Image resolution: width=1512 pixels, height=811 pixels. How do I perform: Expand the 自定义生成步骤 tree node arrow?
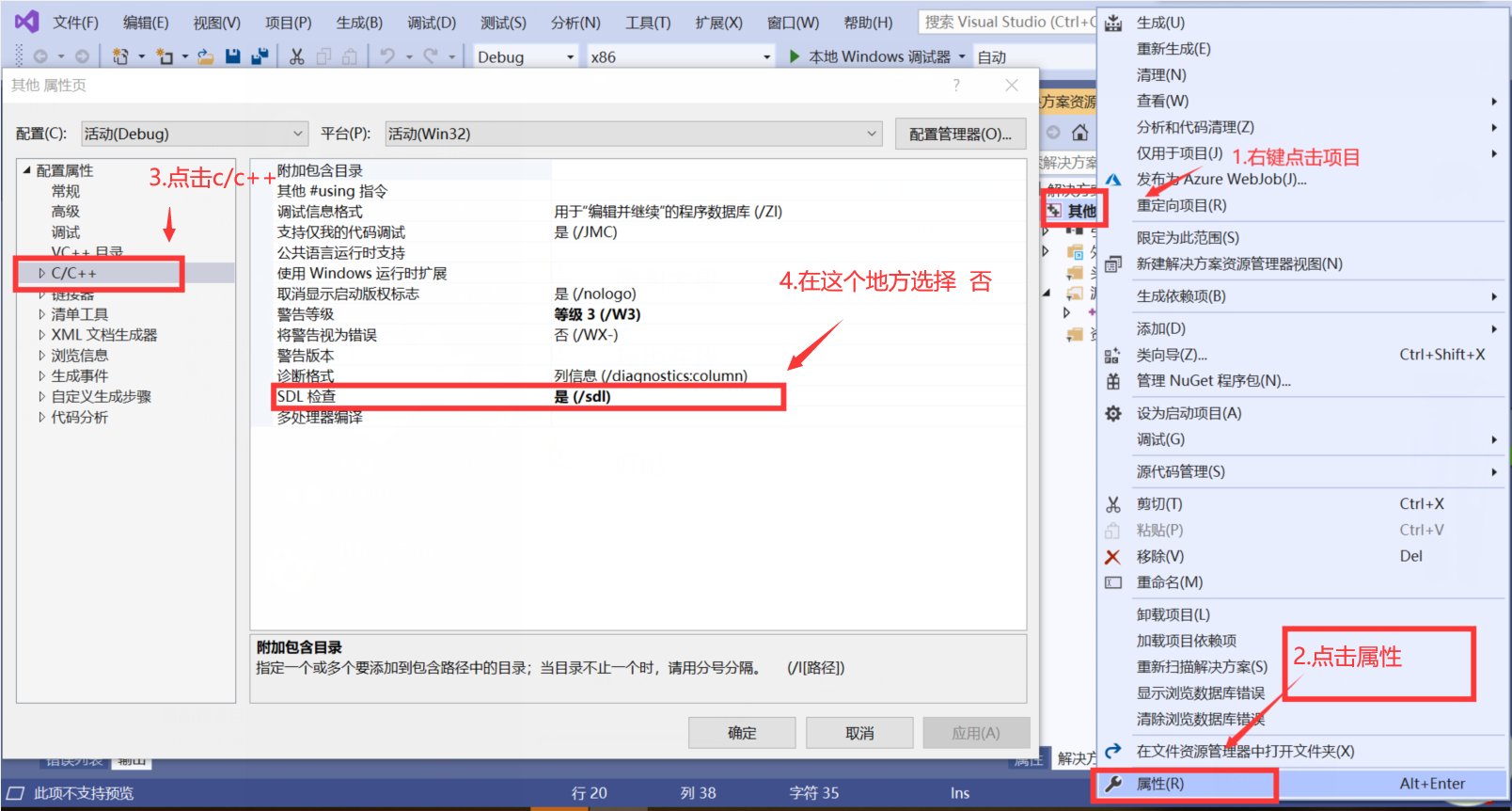pyautogui.click(x=41, y=397)
